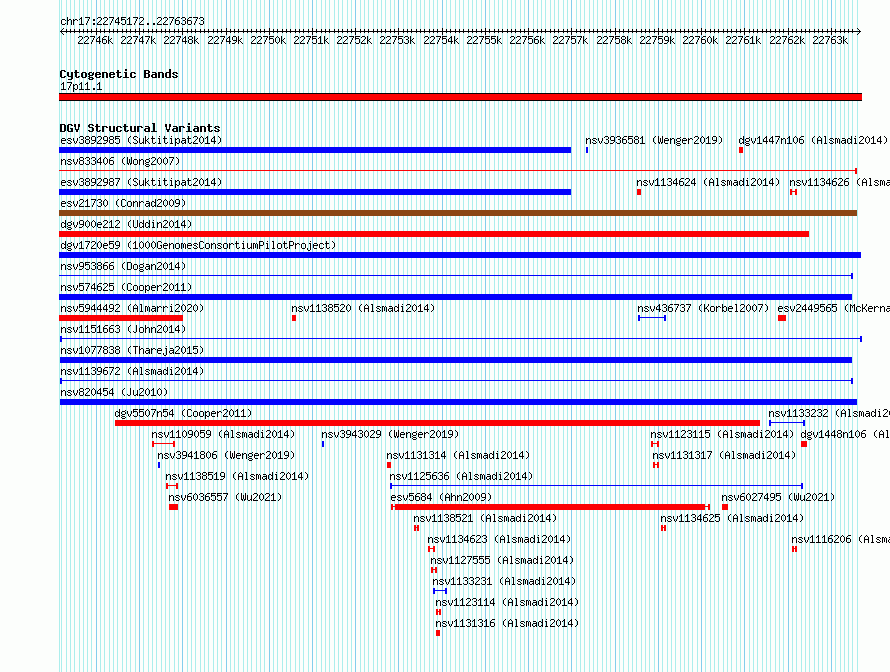Viewport: 890px width, 672px height.
Task: Click the chr17:22745172..22763673 coordinate text
Action: pos(132,21)
